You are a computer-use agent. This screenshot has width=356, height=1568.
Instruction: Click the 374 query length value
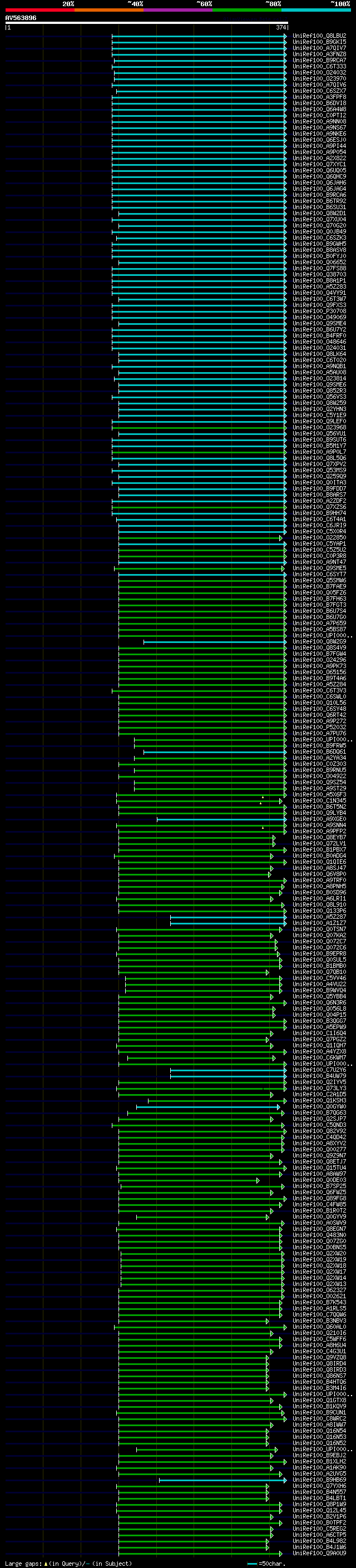(x=280, y=27)
